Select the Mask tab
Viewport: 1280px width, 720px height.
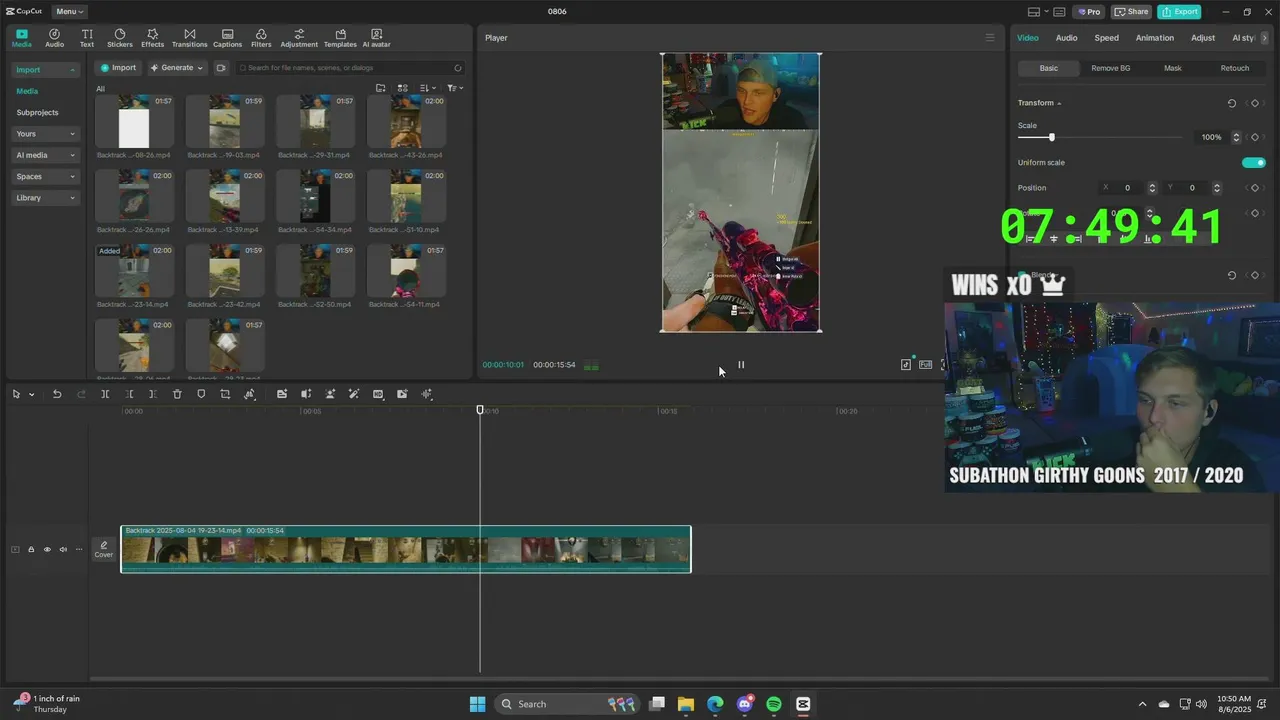(x=1172, y=68)
